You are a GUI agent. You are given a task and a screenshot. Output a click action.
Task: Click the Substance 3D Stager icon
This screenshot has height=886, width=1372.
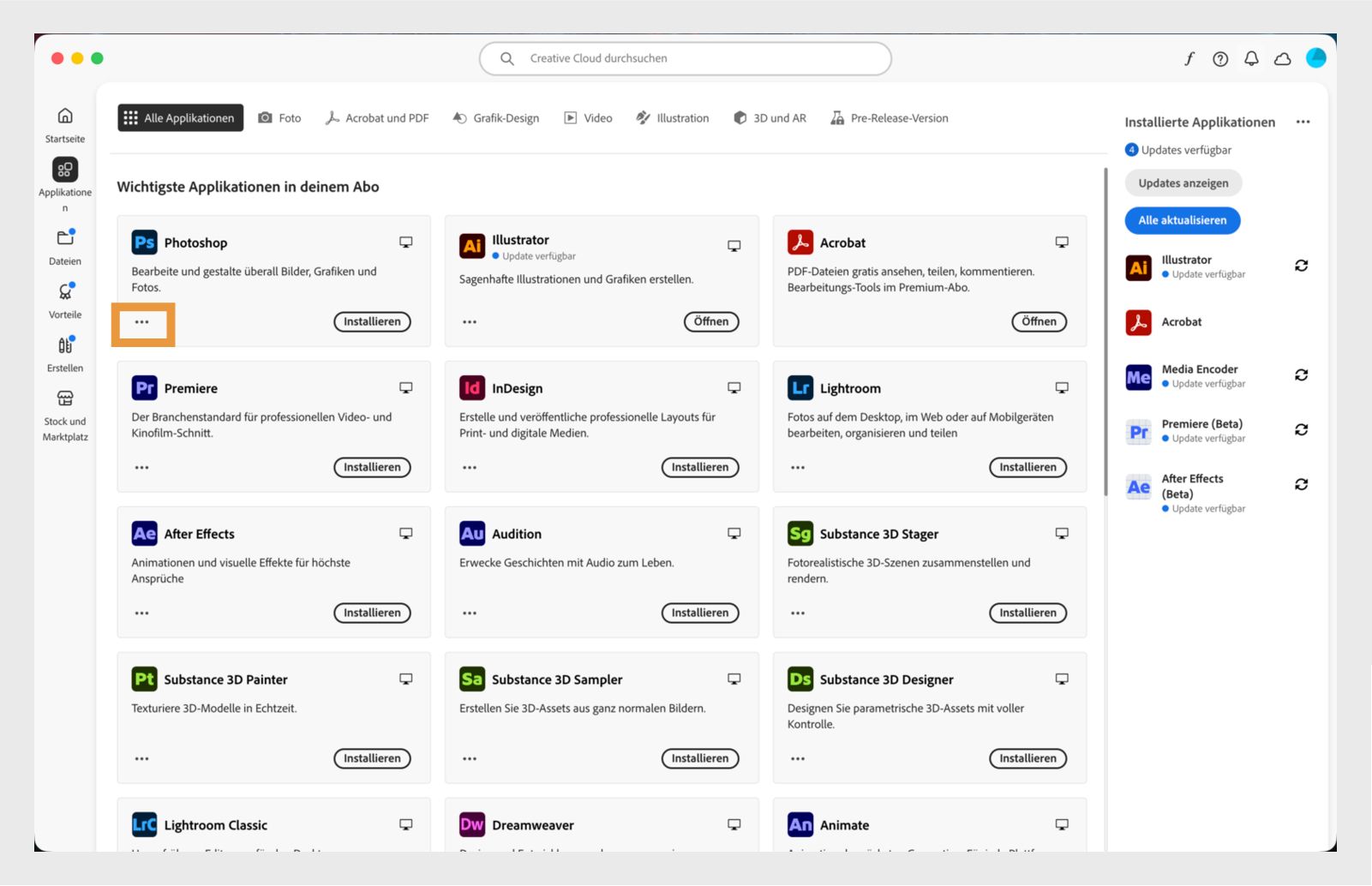coord(800,534)
